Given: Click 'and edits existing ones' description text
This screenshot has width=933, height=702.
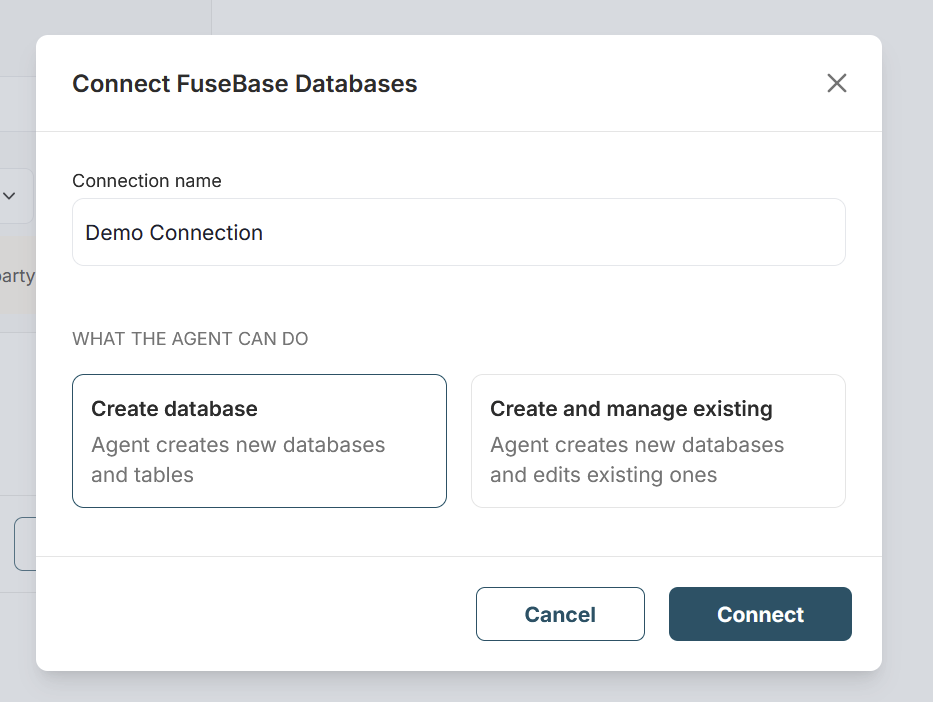Looking at the screenshot, I should coord(603,475).
